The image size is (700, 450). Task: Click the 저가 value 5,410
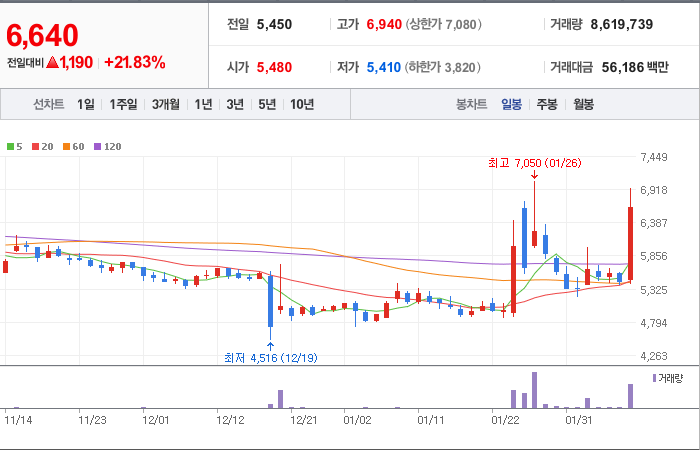click(384, 67)
